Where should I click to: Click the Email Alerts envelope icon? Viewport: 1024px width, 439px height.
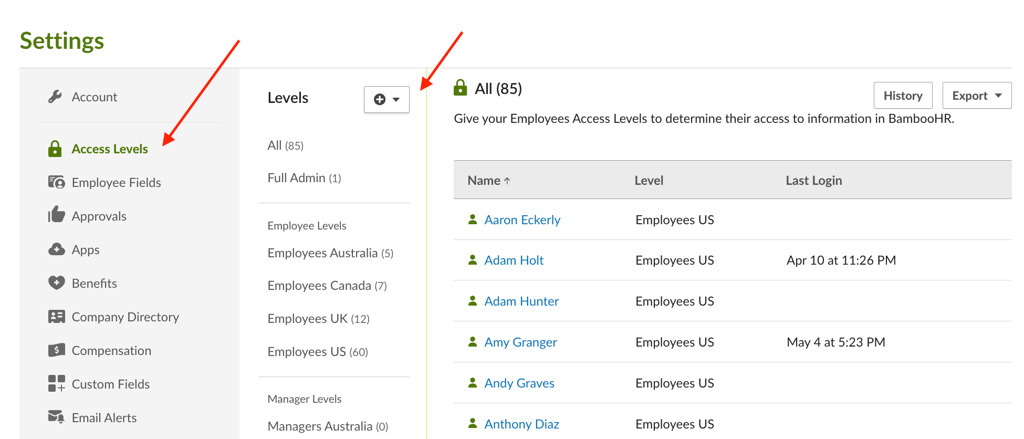pyautogui.click(x=56, y=417)
